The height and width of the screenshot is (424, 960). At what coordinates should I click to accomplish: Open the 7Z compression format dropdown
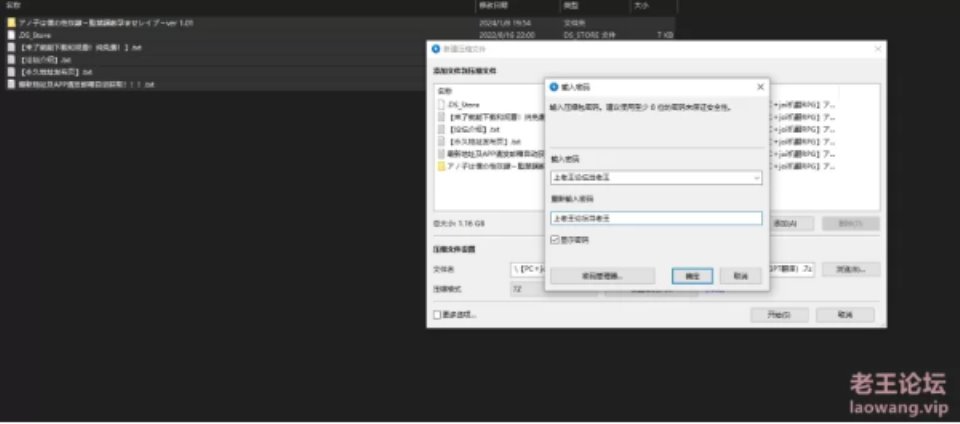pos(553,288)
